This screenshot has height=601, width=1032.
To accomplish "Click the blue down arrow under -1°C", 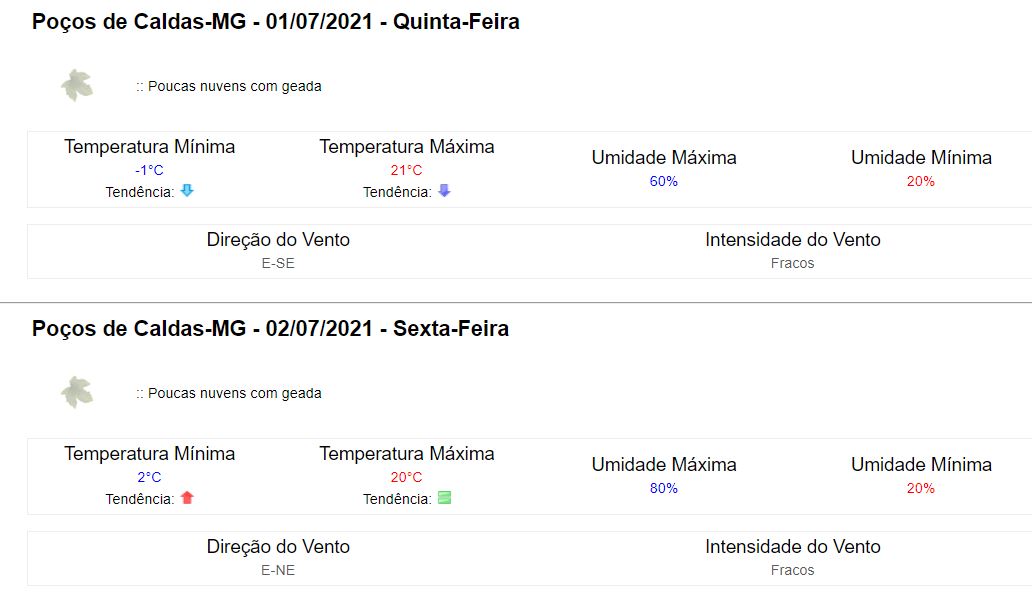I will pos(187,191).
